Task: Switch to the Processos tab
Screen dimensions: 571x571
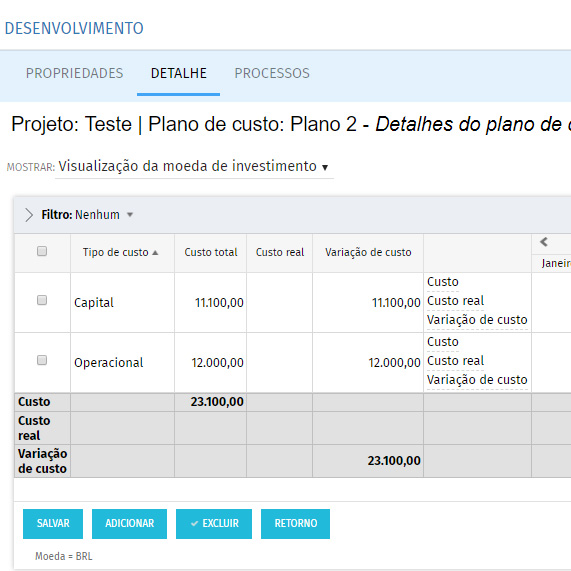Action: 272,73
